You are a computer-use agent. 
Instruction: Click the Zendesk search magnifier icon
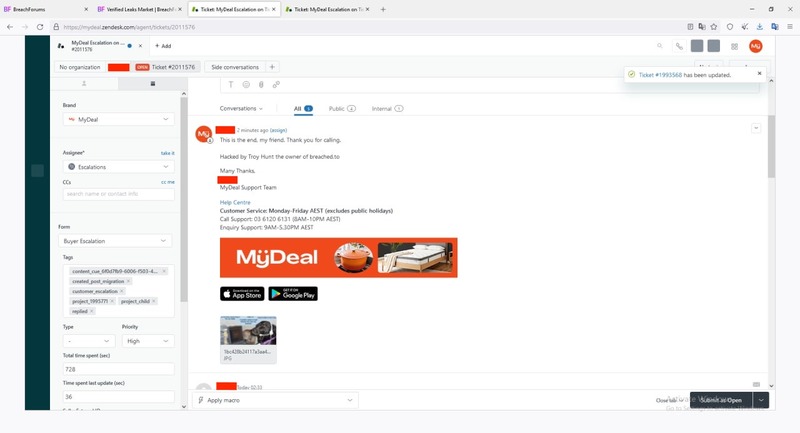click(x=660, y=46)
